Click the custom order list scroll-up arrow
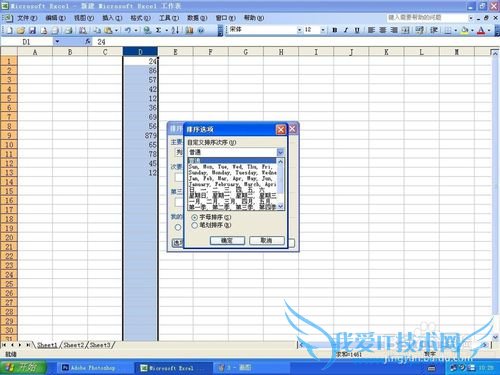The width and height of the screenshot is (500, 375). point(281,161)
